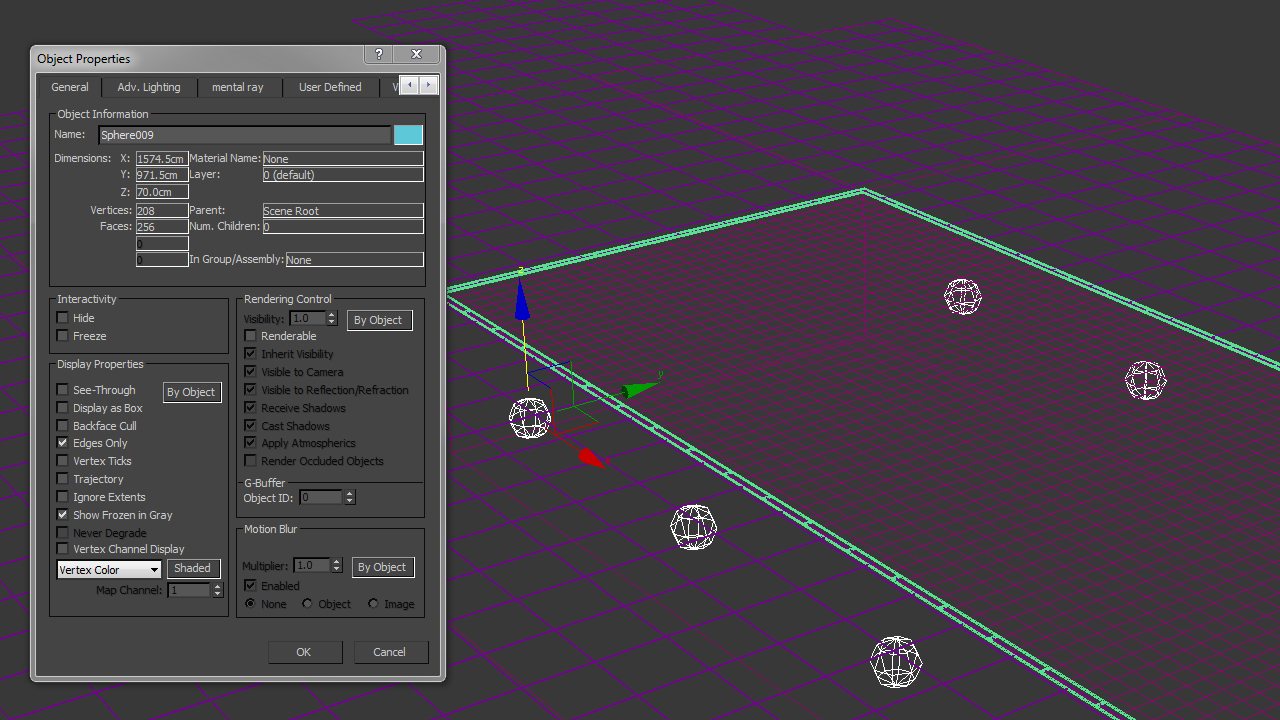This screenshot has width=1280, height=720.
Task: Uncheck Edges Only checkbox
Action: pos(63,443)
